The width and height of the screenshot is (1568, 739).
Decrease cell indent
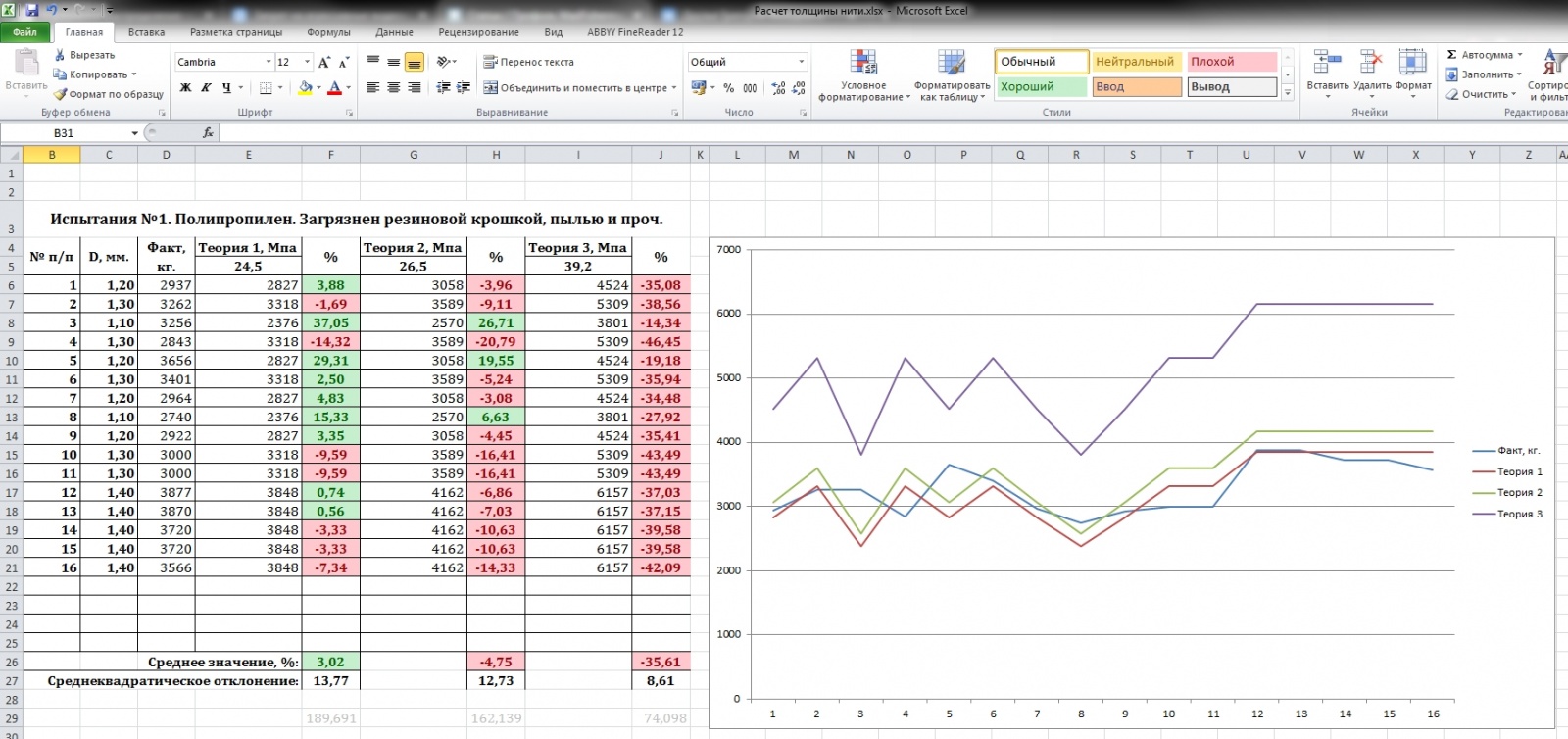[x=443, y=87]
